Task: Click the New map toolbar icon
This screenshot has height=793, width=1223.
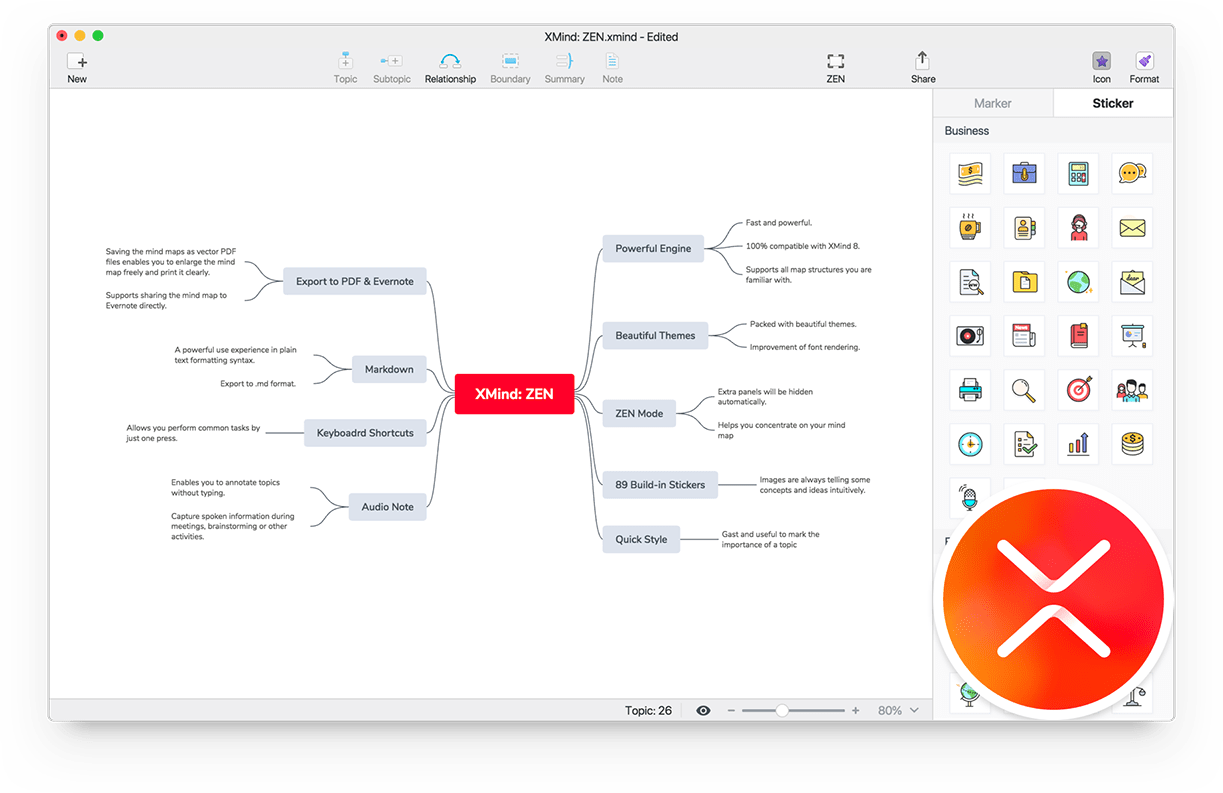Action: click(x=77, y=61)
